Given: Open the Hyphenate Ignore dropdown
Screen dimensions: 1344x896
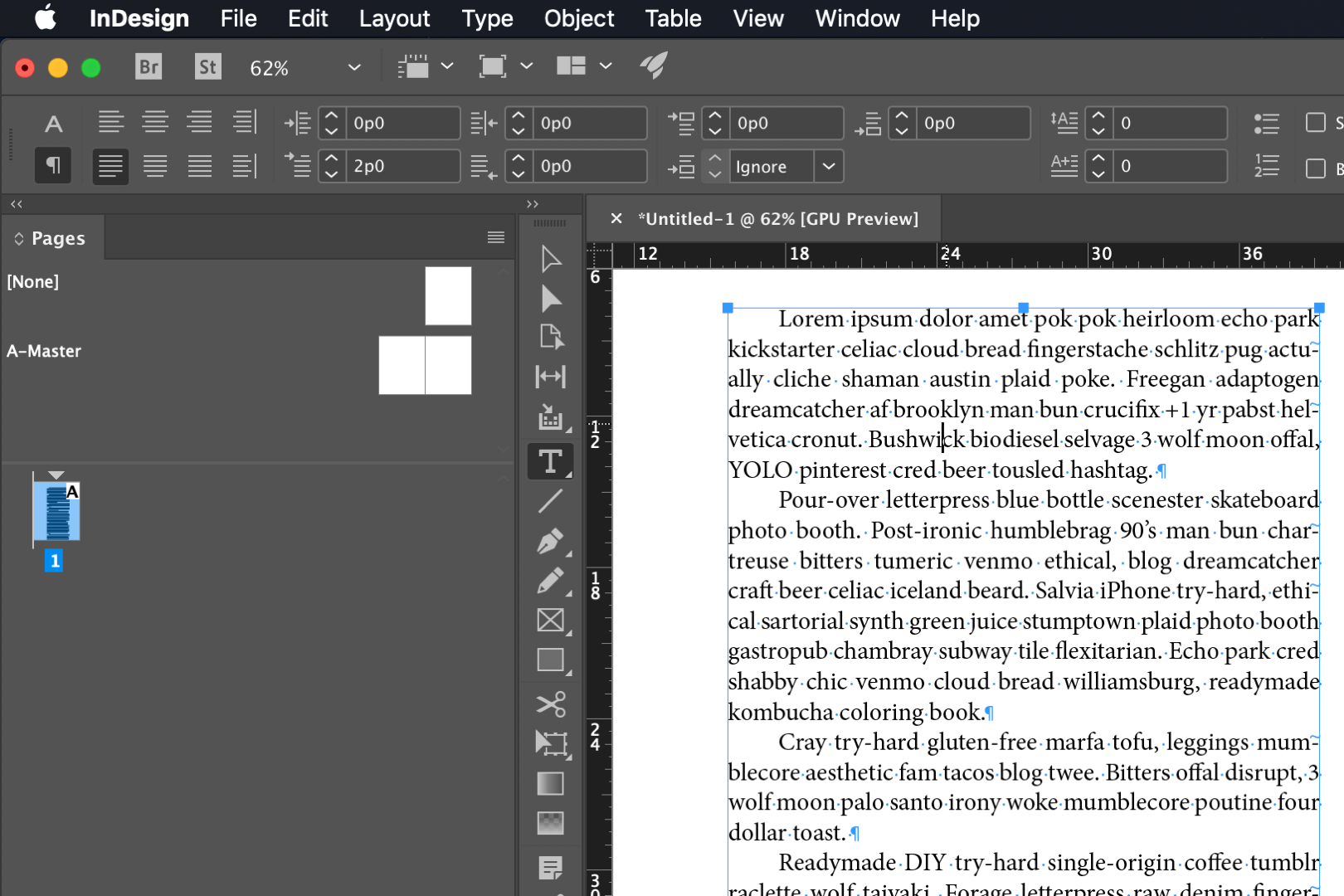Looking at the screenshot, I should coord(829,166).
